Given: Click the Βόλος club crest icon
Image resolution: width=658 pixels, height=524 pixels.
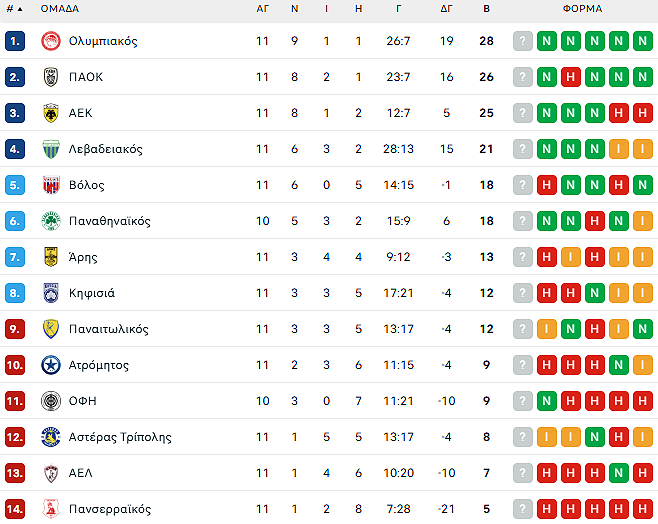Looking at the screenshot, I should click(x=51, y=185).
